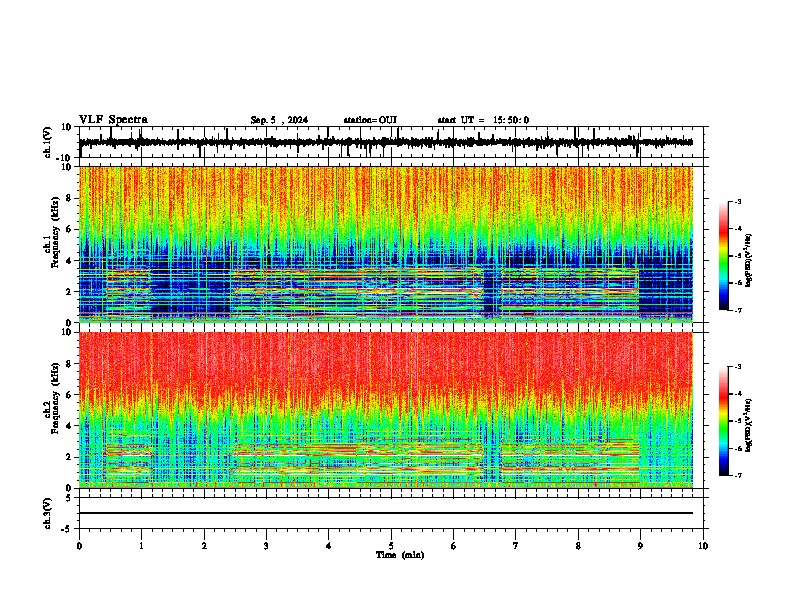Click the ch.1 color bar log(PSD) unit label
The height and width of the screenshot is (612, 792).
click(x=748, y=261)
